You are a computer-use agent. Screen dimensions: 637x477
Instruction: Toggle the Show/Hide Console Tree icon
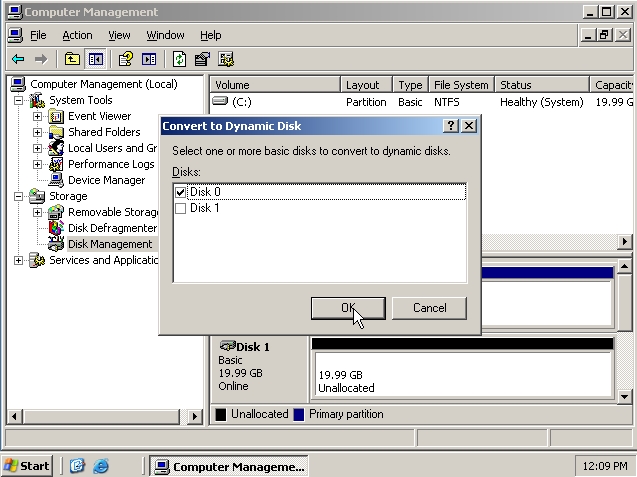95,59
